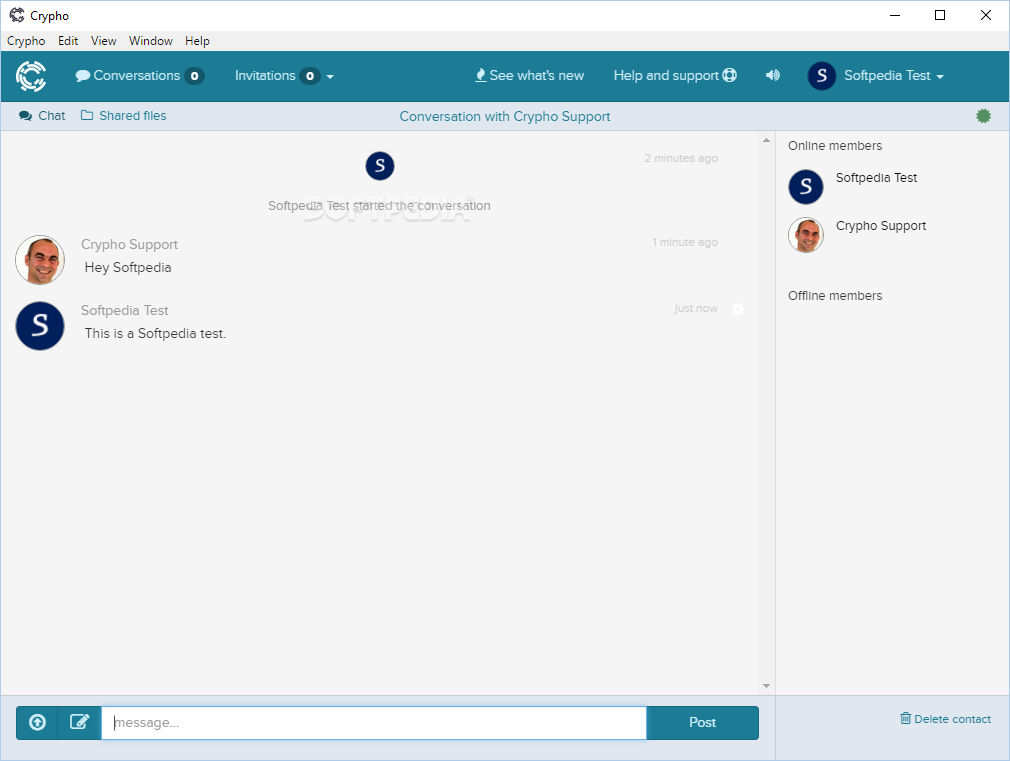Viewport: 1010px width, 761px height.
Task: Click the Online members heading
Action: [835, 146]
